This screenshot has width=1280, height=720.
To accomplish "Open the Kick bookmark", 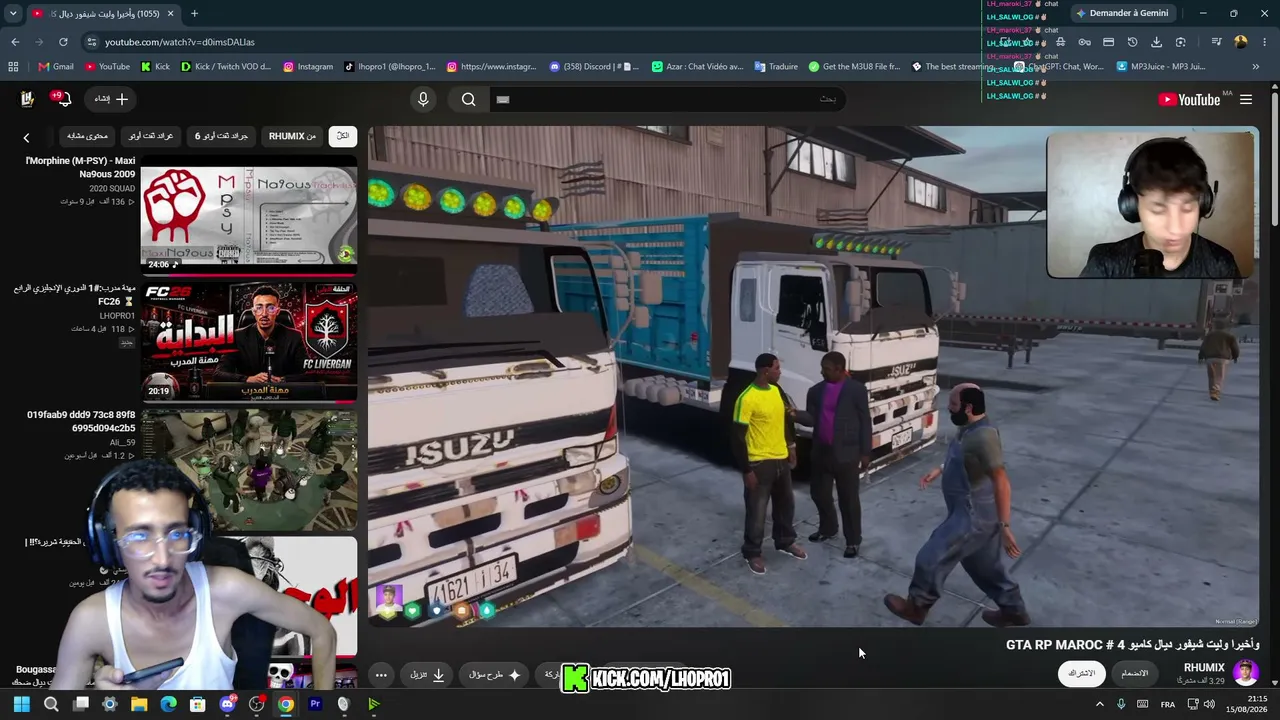I will (155, 67).
